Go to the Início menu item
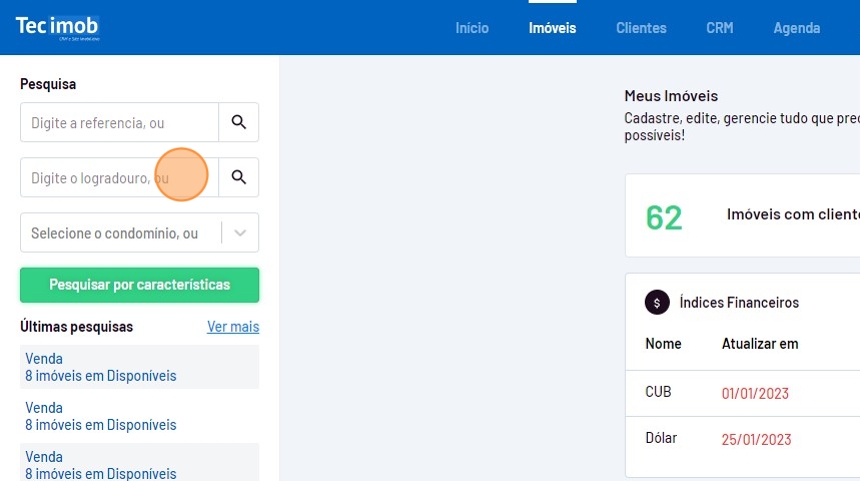This screenshot has height=481, width=860. [x=472, y=28]
